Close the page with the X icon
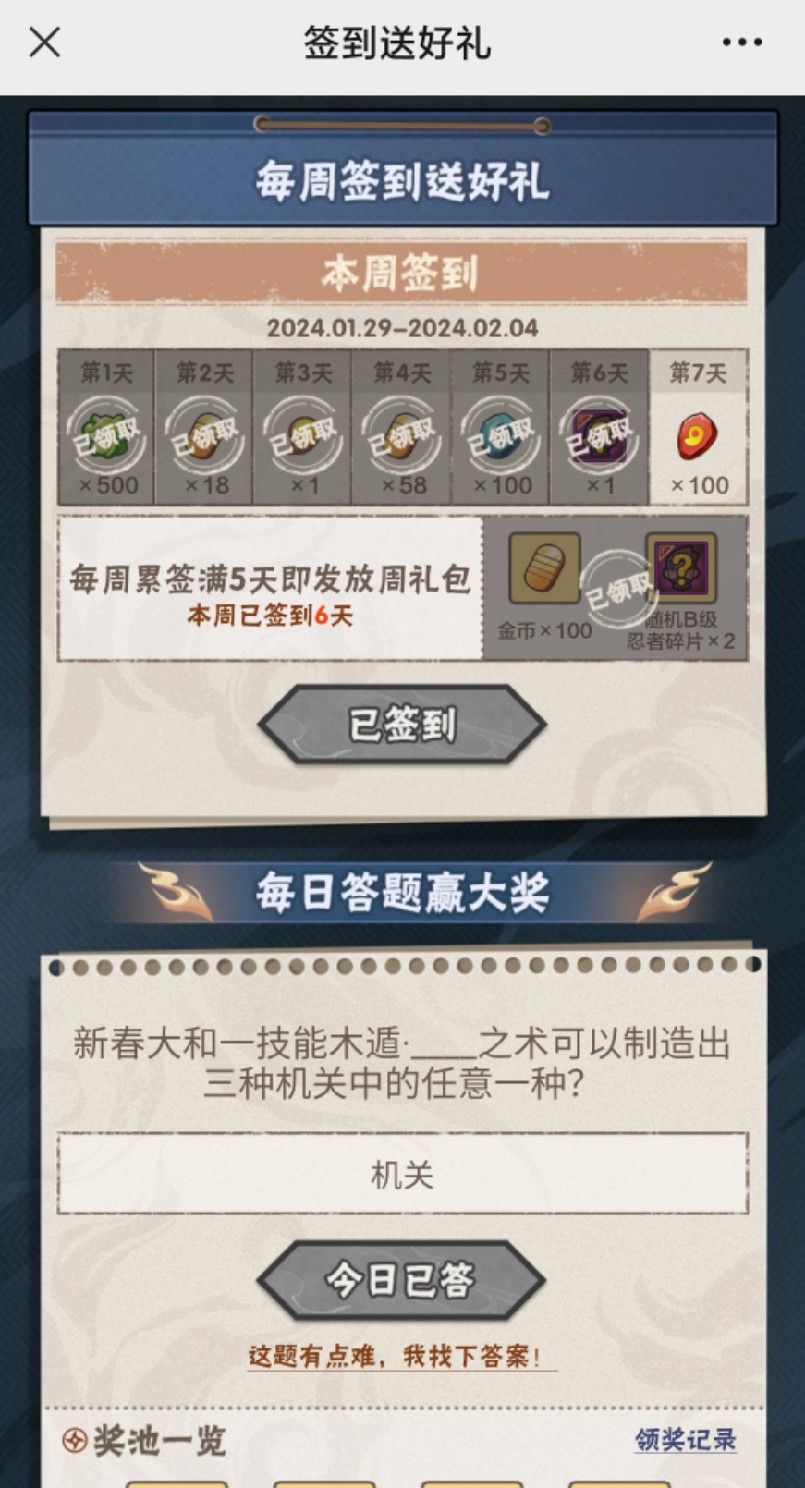 (44, 42)
